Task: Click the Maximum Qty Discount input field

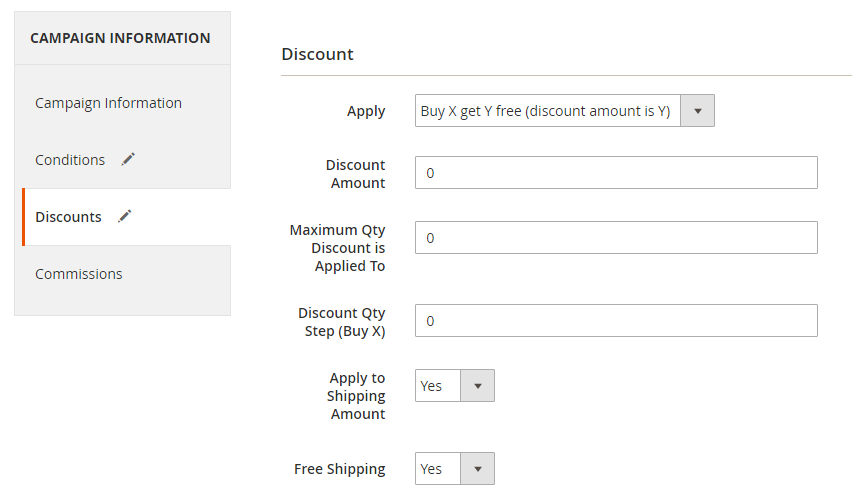Action: tap(616, 237)
